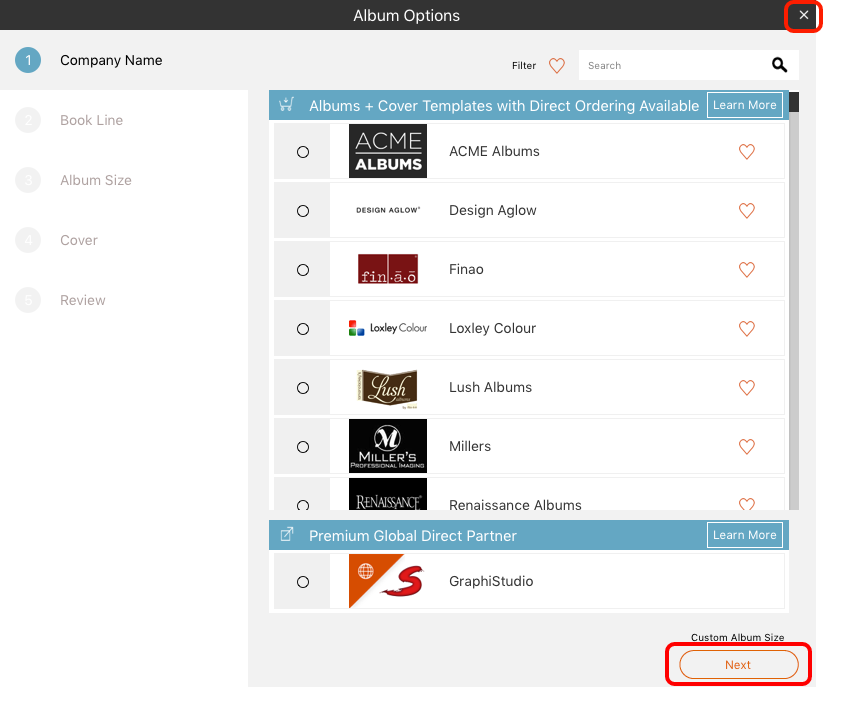Pick the Millers radio button
The image size is (844, 711).
303,447
